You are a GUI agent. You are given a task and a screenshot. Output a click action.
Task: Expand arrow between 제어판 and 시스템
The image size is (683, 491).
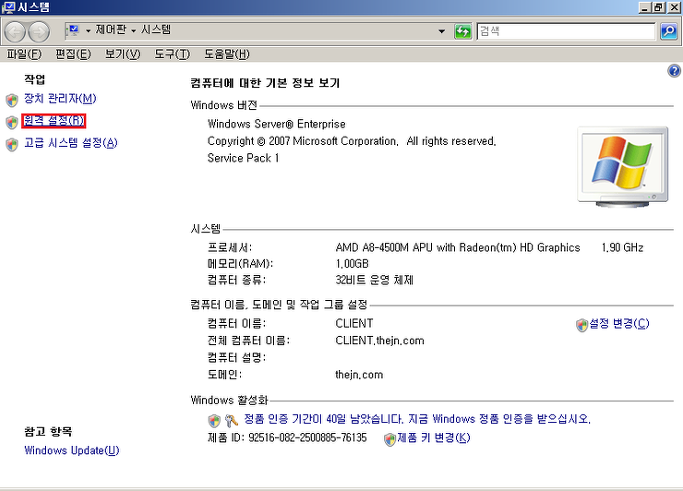click(x=134, y=30)
